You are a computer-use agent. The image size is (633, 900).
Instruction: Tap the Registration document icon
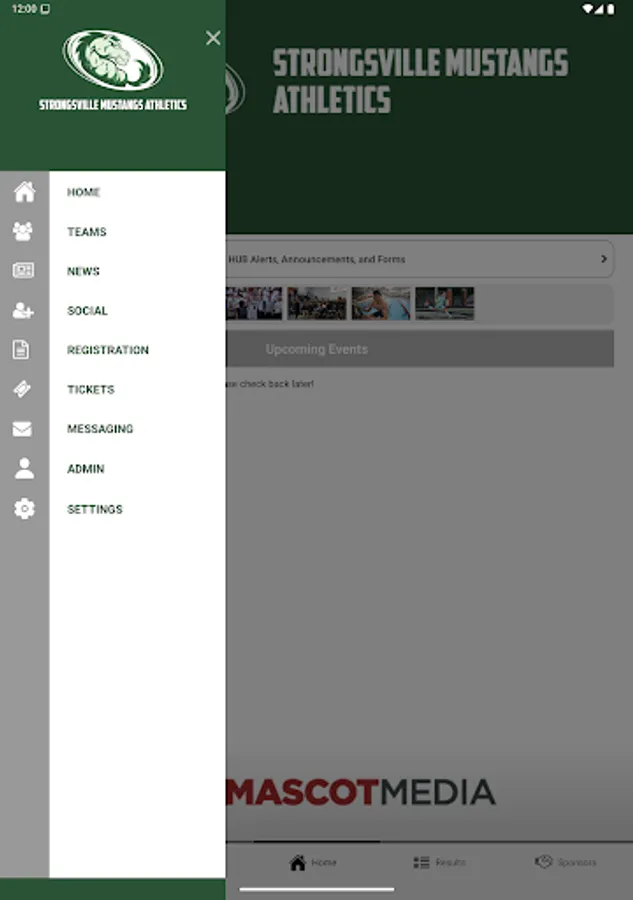pos(21,350)
